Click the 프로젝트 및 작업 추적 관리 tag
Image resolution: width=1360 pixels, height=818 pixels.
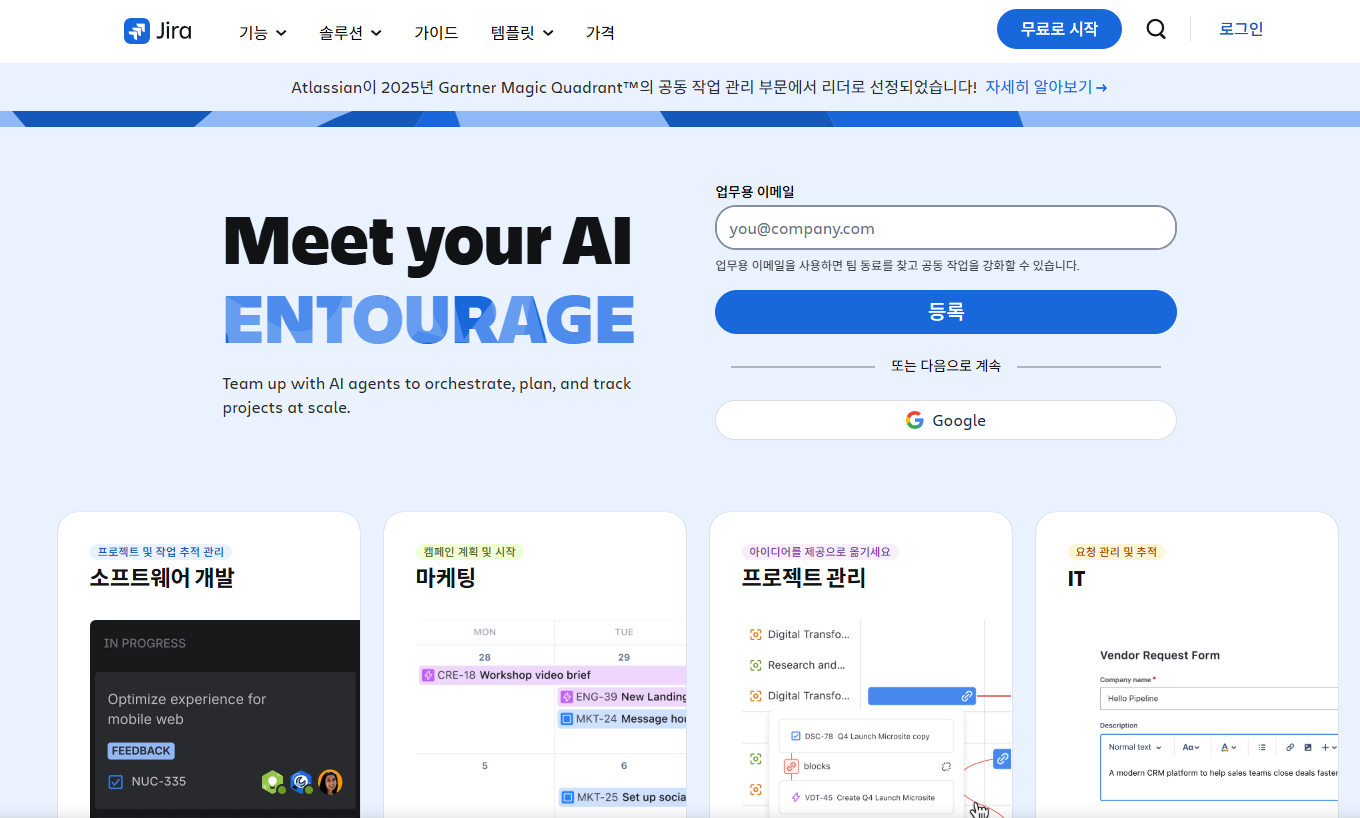click(161, 552)
